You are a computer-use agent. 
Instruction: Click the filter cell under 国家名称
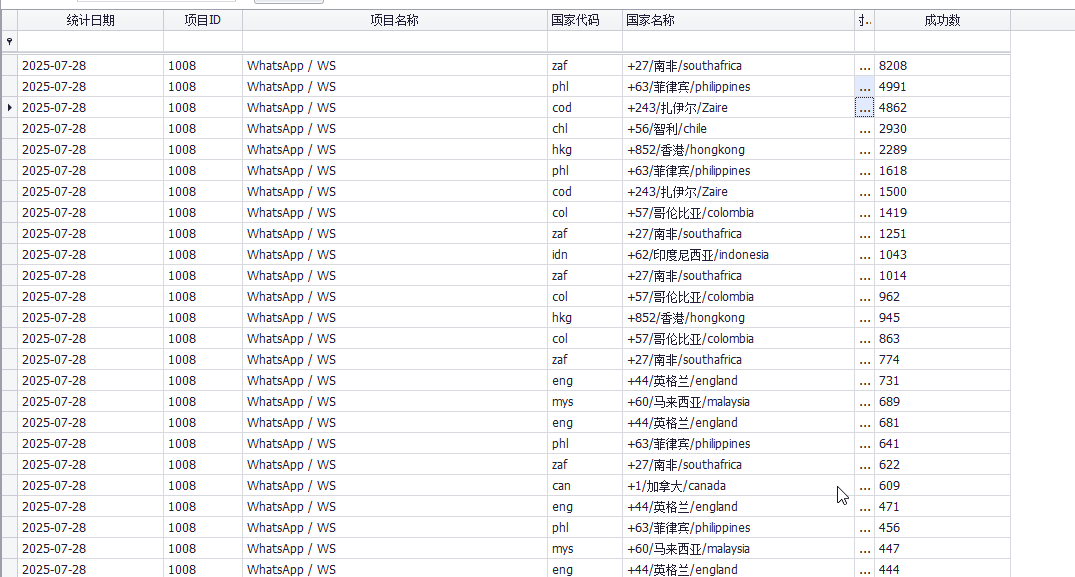point(738,41)
